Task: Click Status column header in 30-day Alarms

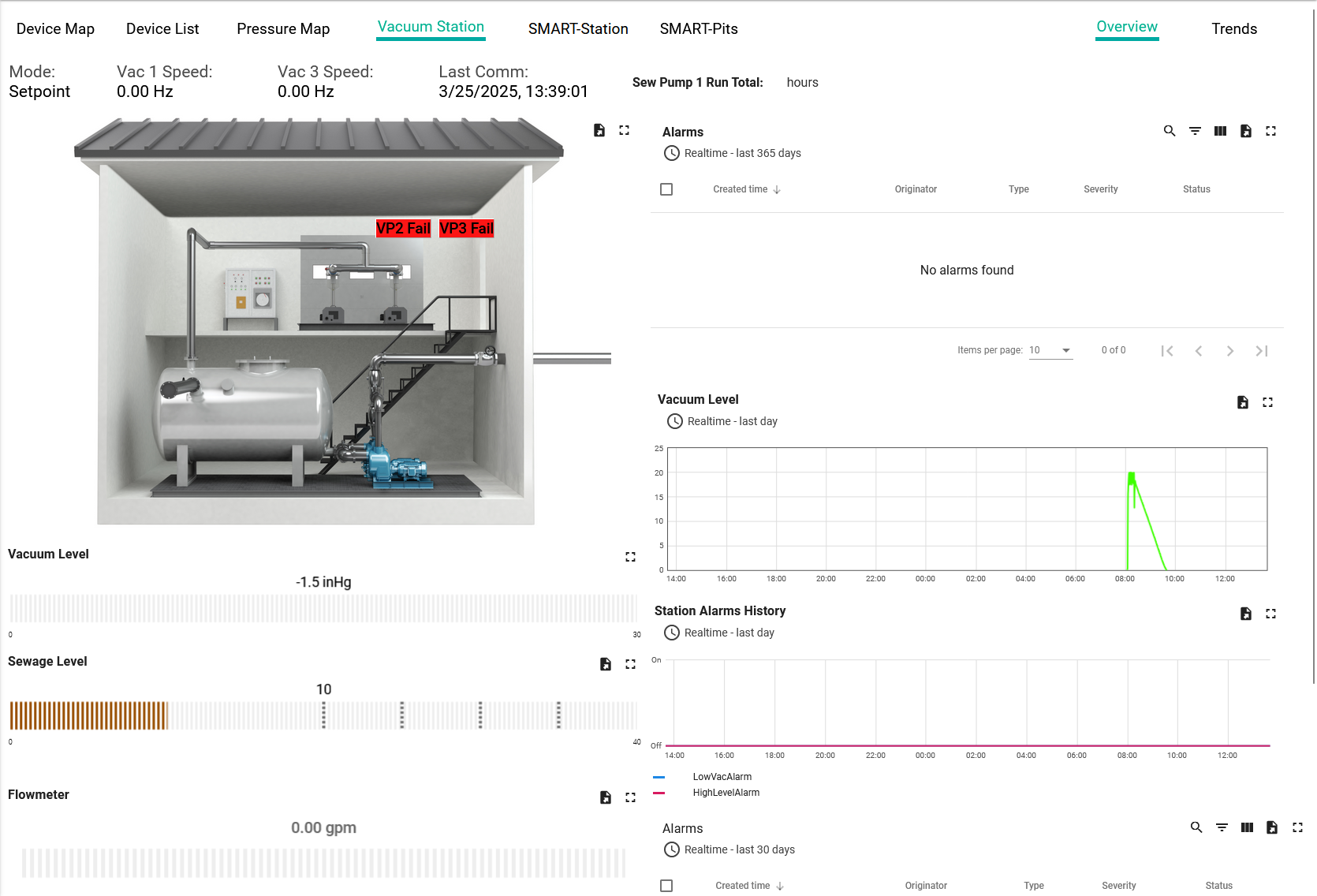Action: tap(1218, 886)
